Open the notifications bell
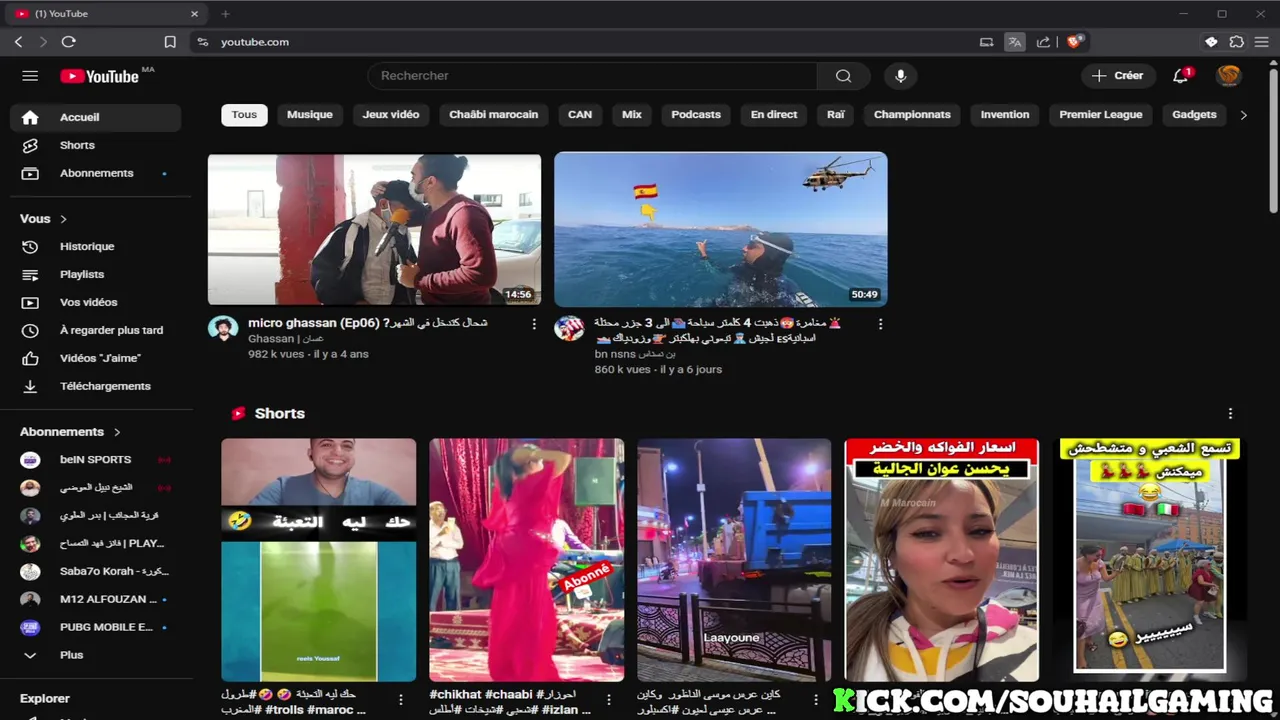Image resolution: width=1280 pixels, height=720 pixels. (1180, 76)
